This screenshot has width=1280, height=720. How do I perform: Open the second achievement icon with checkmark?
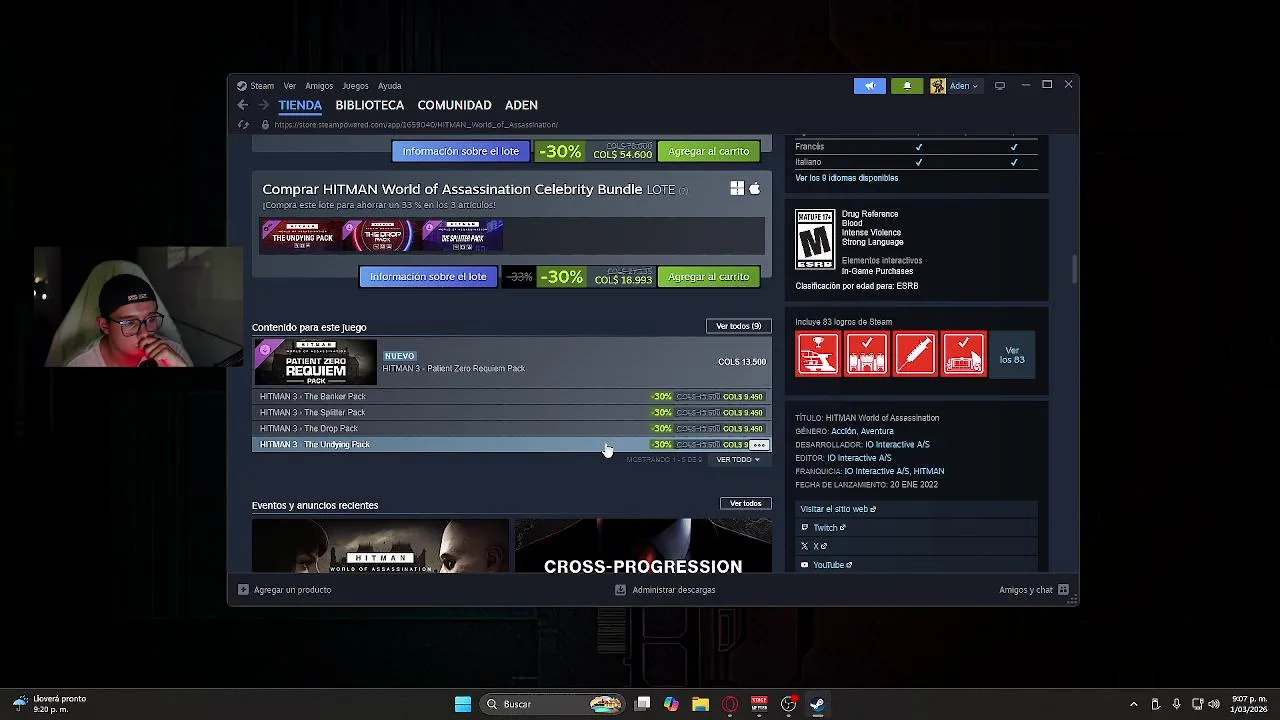point(867,354)
